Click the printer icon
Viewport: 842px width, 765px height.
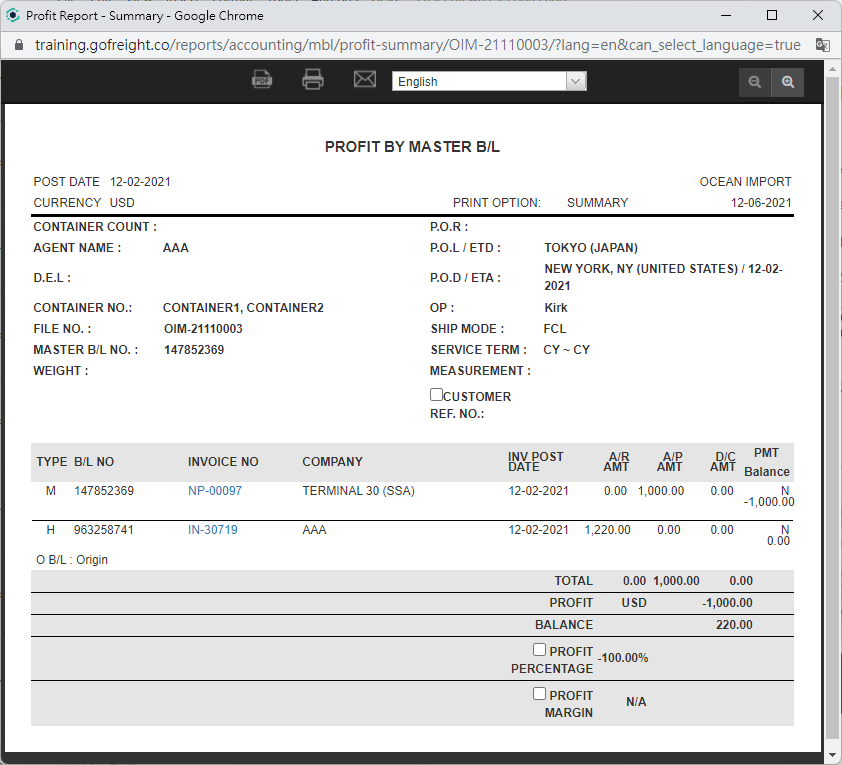313,80
